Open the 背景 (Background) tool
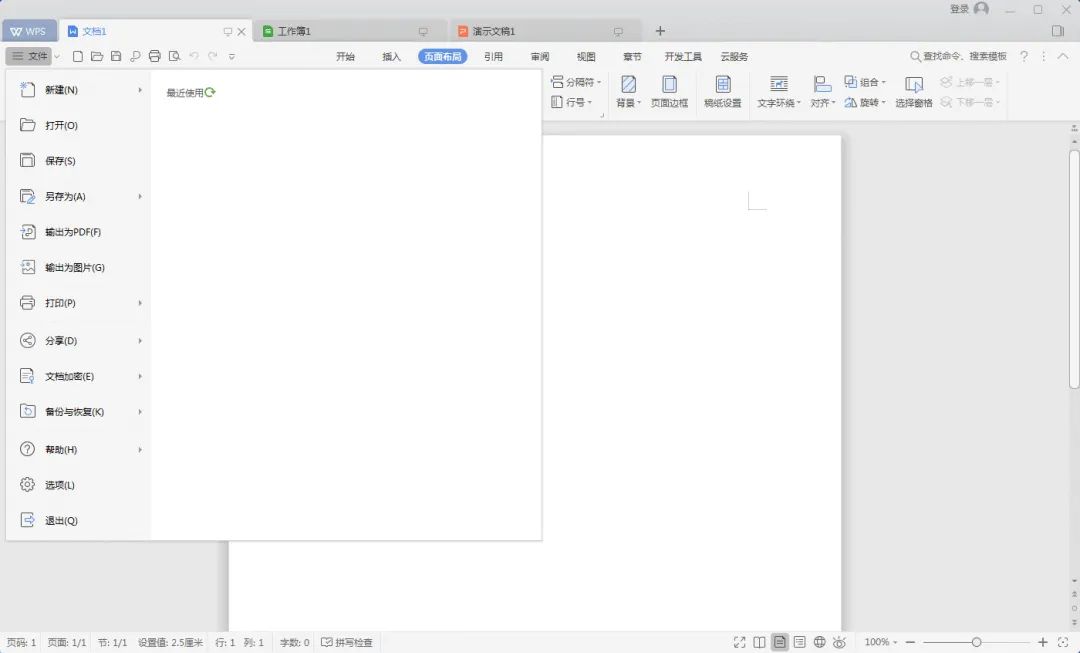 (628, 92)
